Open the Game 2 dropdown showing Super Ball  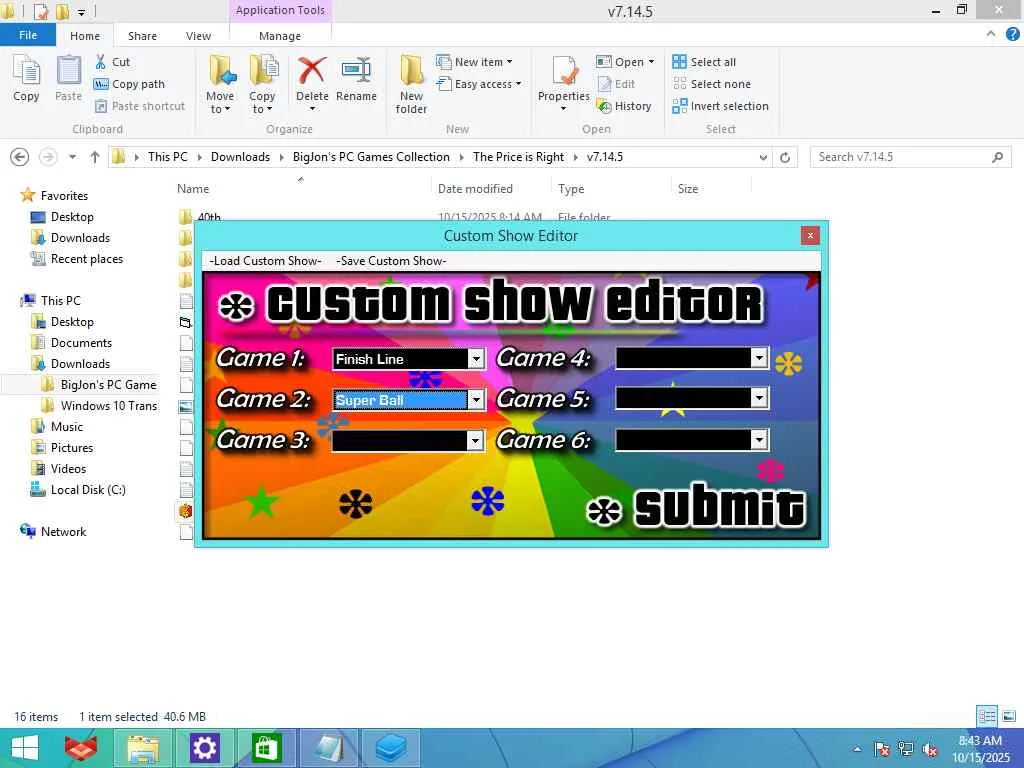pyautogui.click(x=476, y=400)
